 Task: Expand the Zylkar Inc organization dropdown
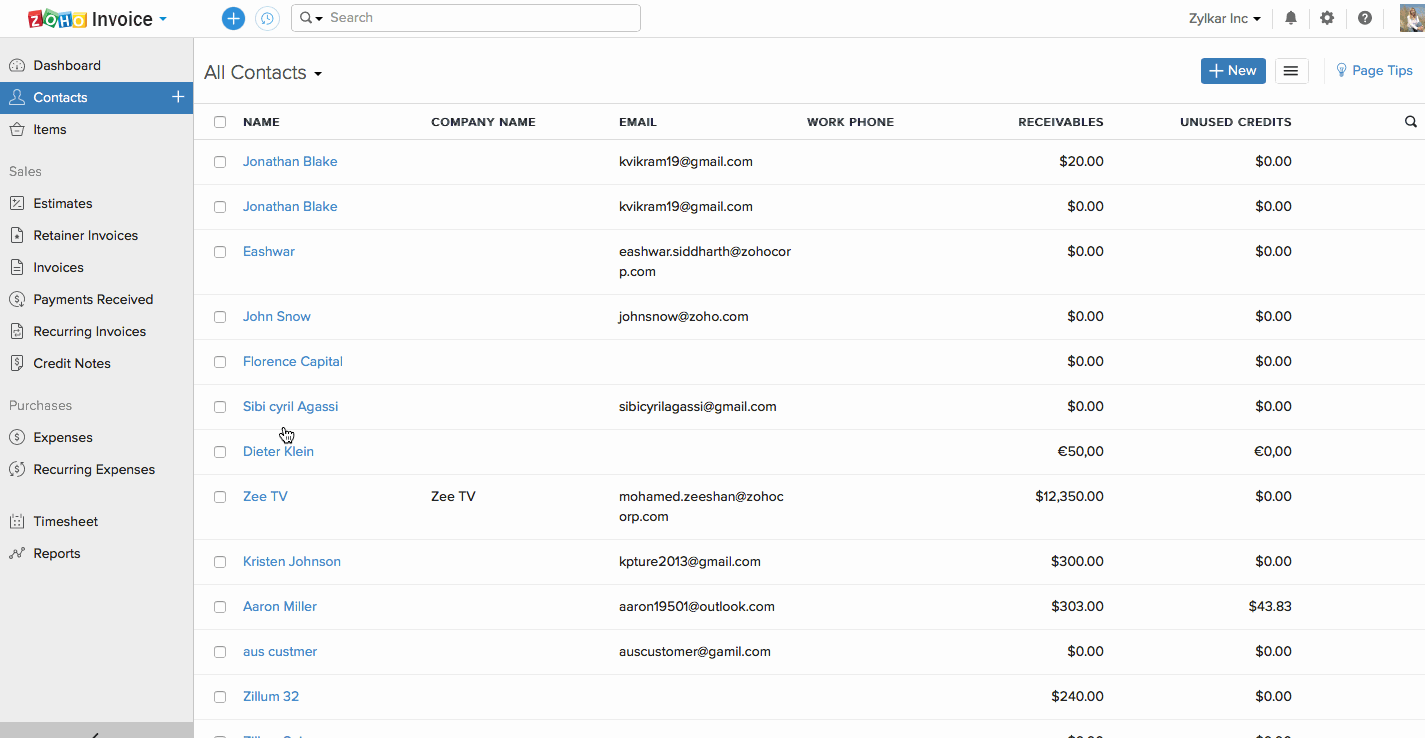coord(1224,18)
